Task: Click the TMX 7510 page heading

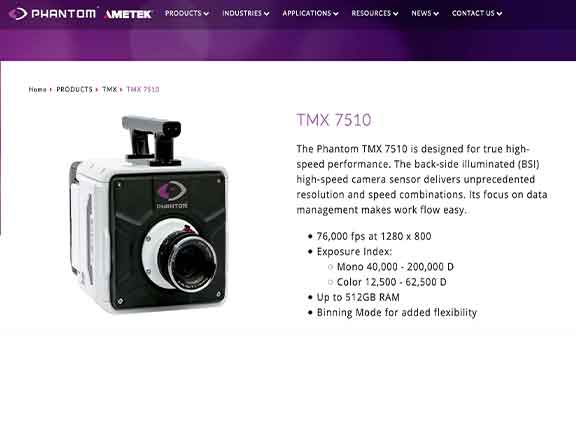Action: click(334, 120)
